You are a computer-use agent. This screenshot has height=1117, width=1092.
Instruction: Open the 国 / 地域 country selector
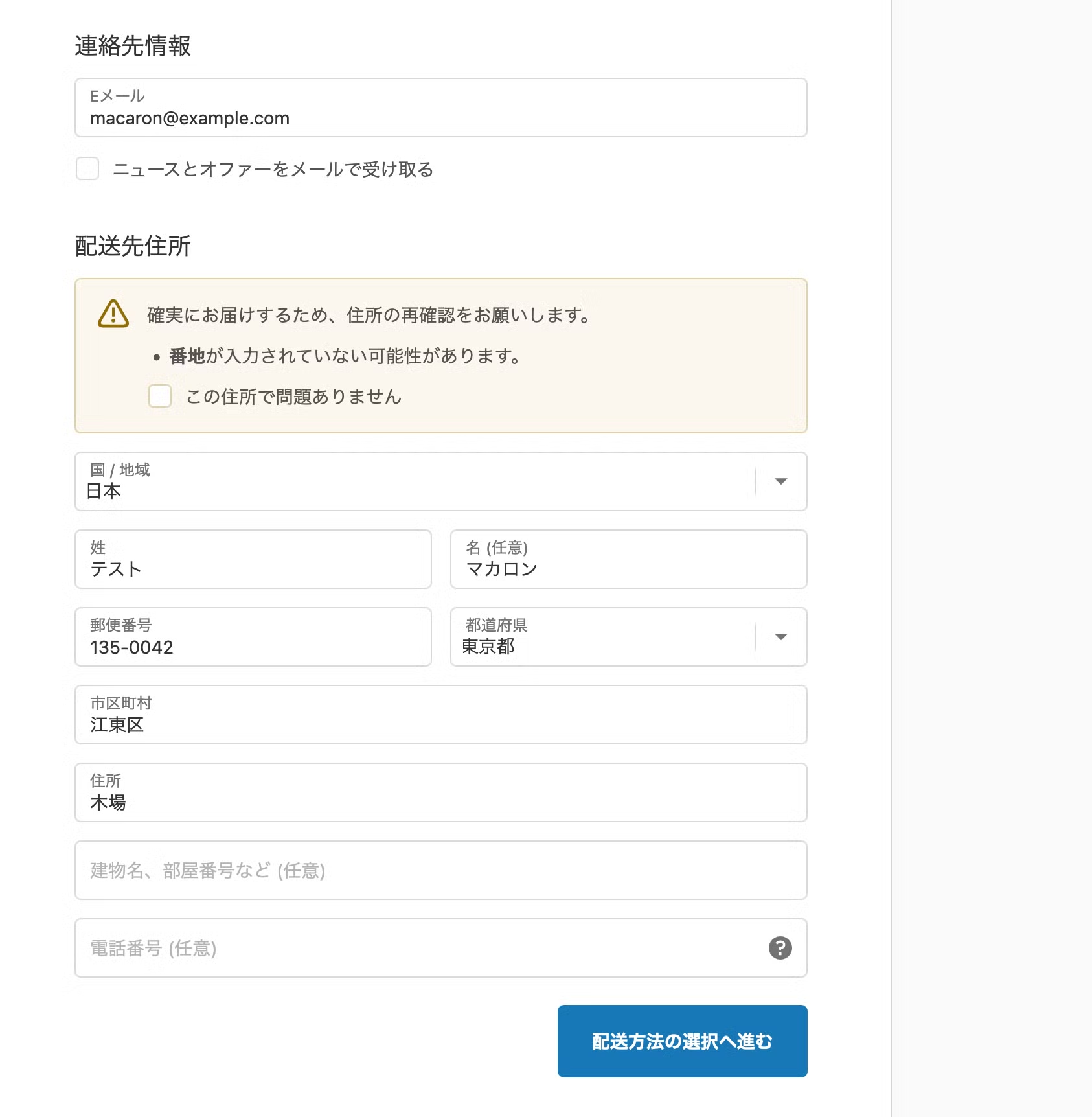click(x=415, y=481)
